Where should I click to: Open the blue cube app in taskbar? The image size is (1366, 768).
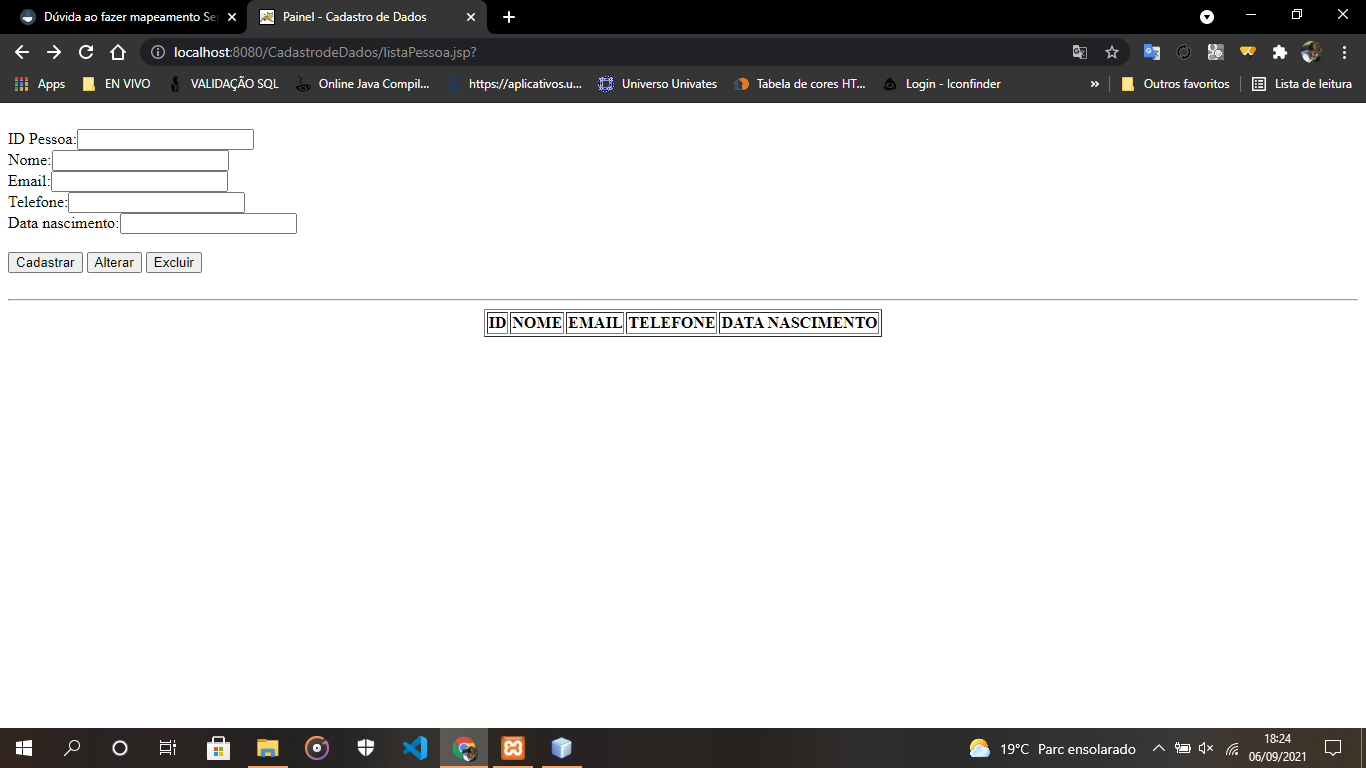[x=561, y=748]
